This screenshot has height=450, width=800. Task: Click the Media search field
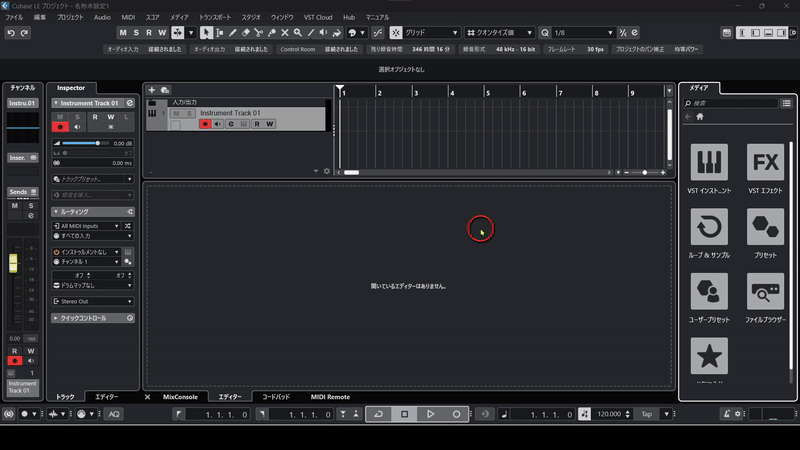tap(731, 103)
